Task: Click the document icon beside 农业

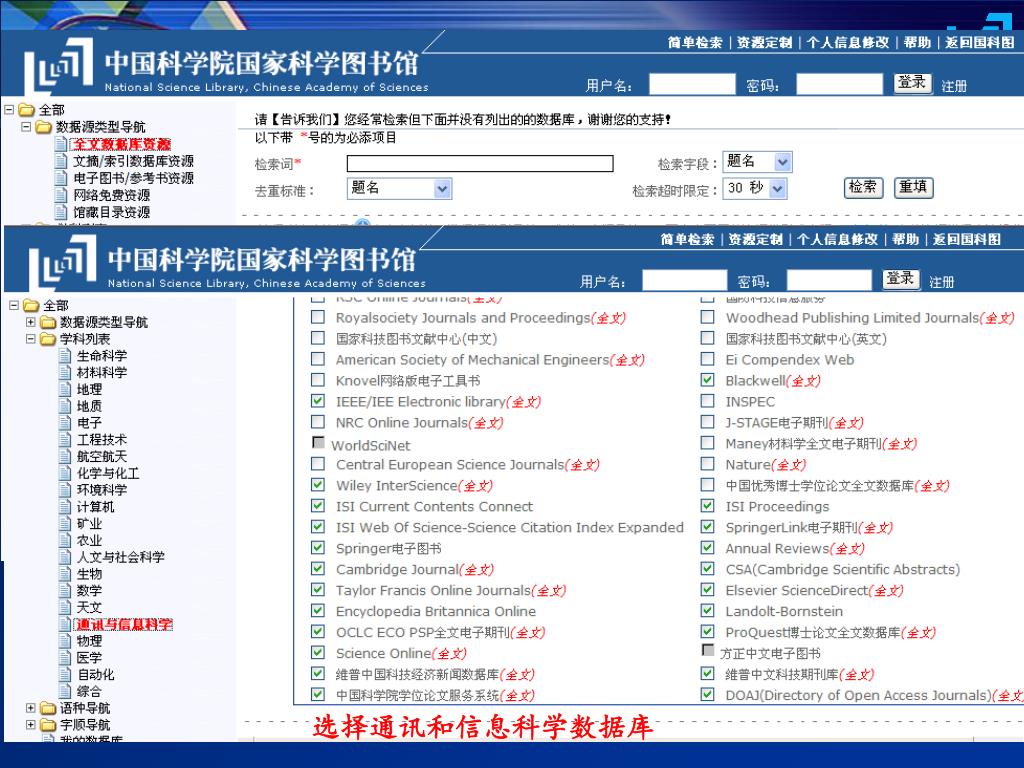Action: click(x=65, y=540)
